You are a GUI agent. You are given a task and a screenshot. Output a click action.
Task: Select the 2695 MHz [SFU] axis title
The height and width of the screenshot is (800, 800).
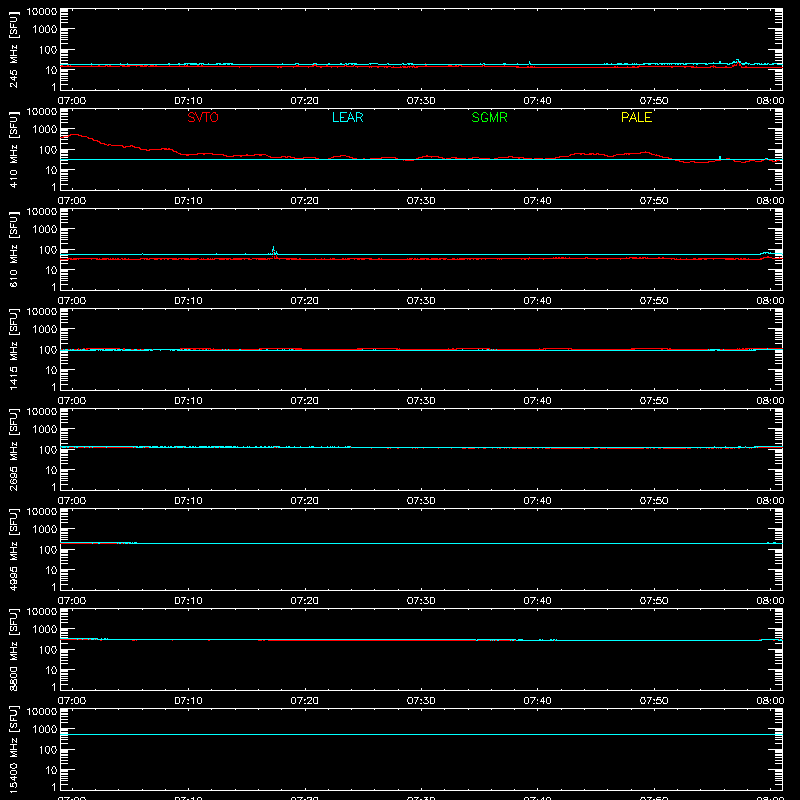pyautogui.click(x=13, y=449)
